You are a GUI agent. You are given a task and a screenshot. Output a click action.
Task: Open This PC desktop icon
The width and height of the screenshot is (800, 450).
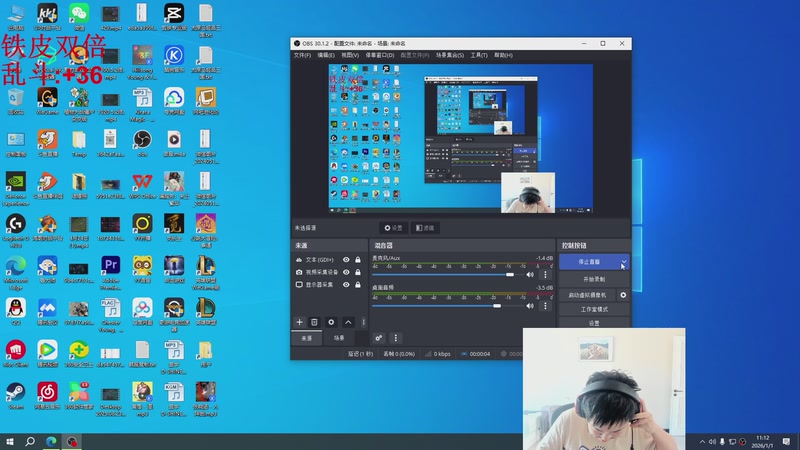tap(16, 17)
